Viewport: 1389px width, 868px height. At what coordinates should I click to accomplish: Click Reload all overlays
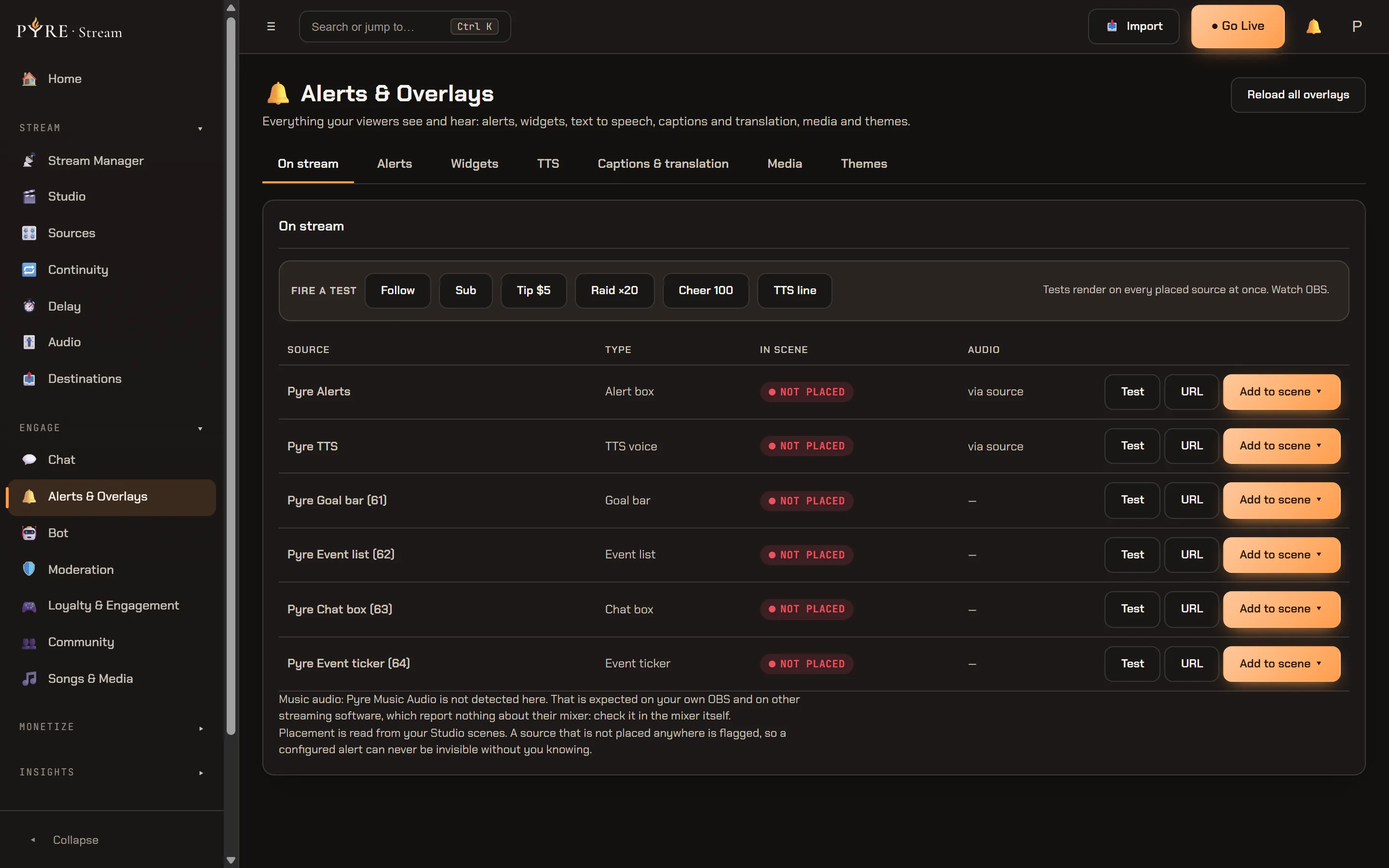1298,95
